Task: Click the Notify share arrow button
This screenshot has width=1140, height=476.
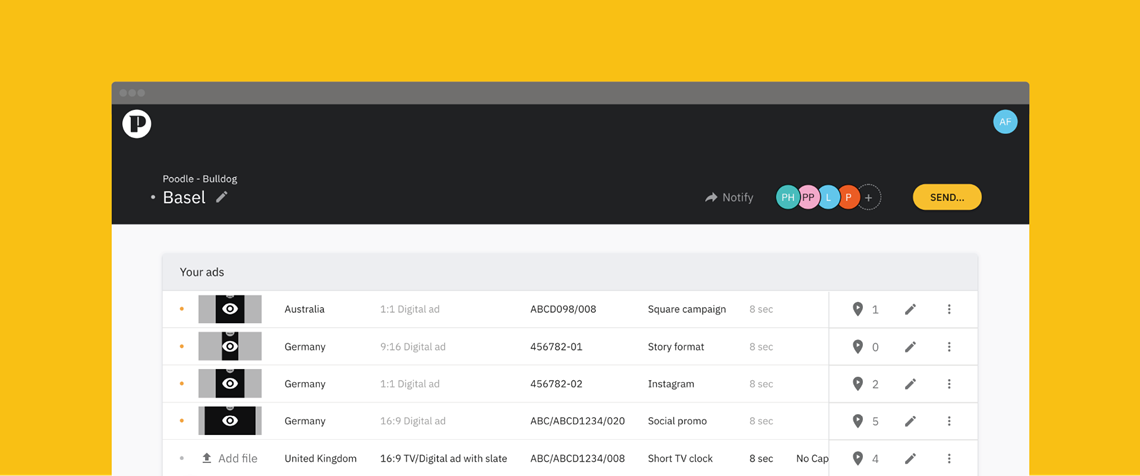Action: coord(728,198)
